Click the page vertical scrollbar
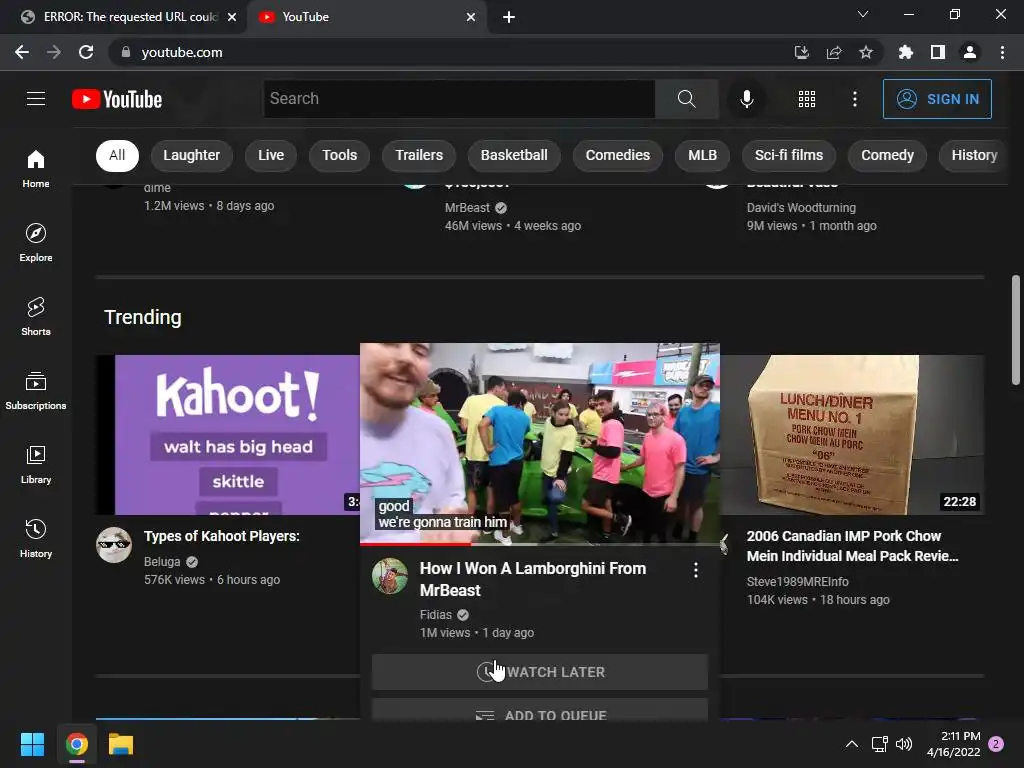This screenshot has height=768, width=1024. point(1016,330)
